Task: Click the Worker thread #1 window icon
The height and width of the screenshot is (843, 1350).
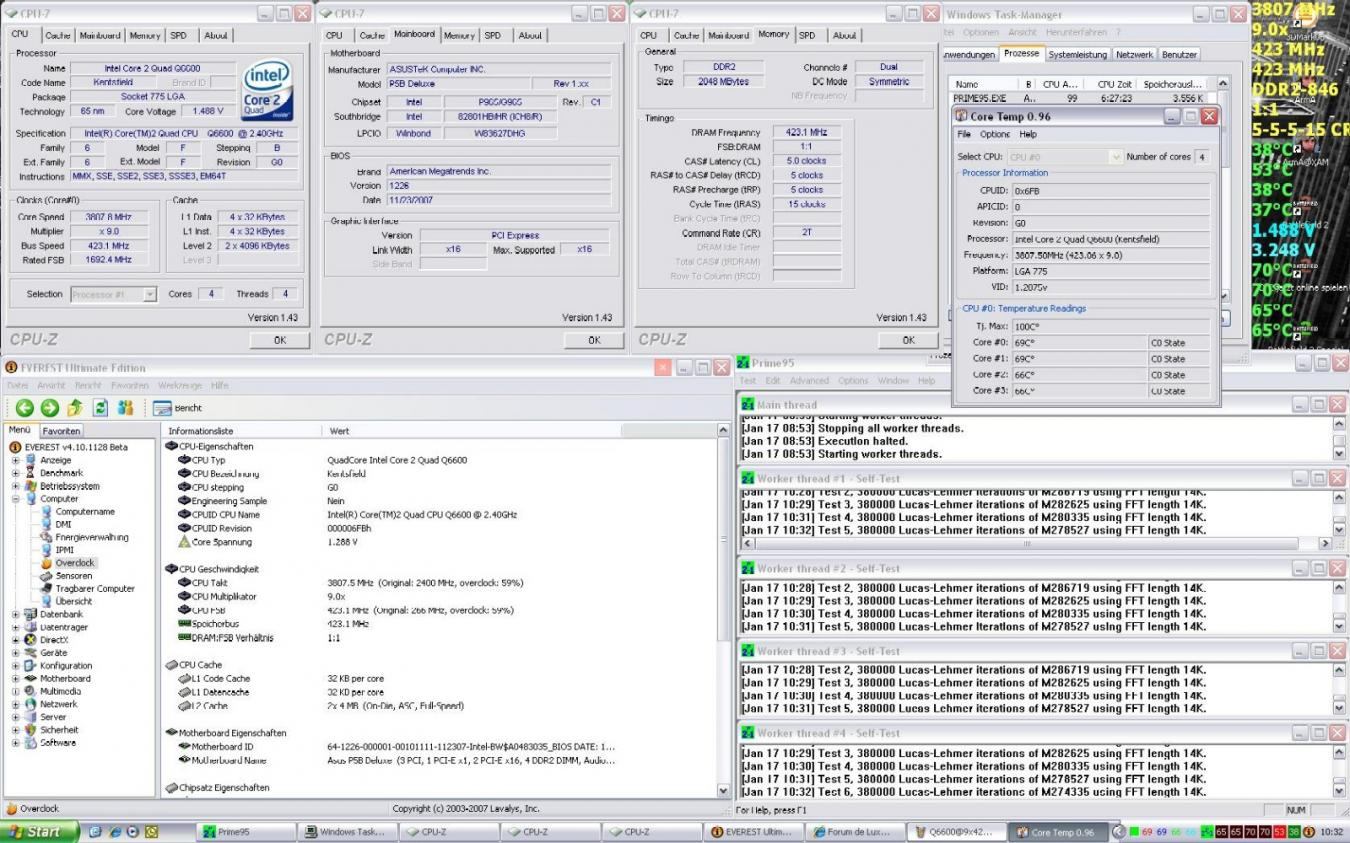Action: point(748,478)
